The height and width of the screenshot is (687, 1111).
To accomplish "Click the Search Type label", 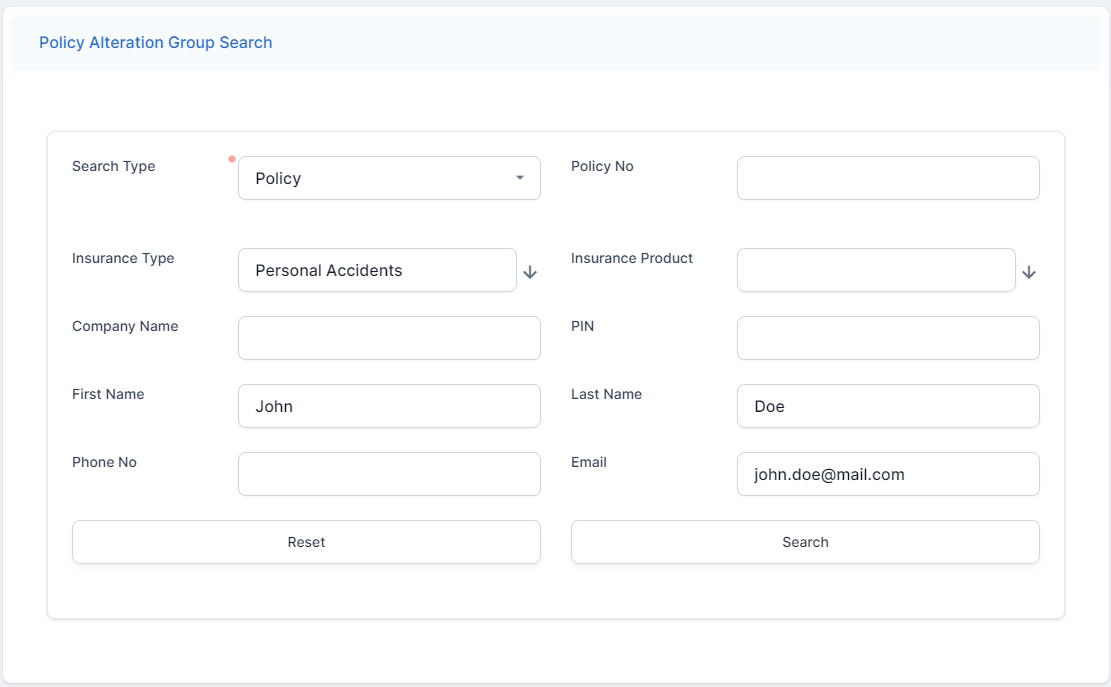I will (113, 166).
